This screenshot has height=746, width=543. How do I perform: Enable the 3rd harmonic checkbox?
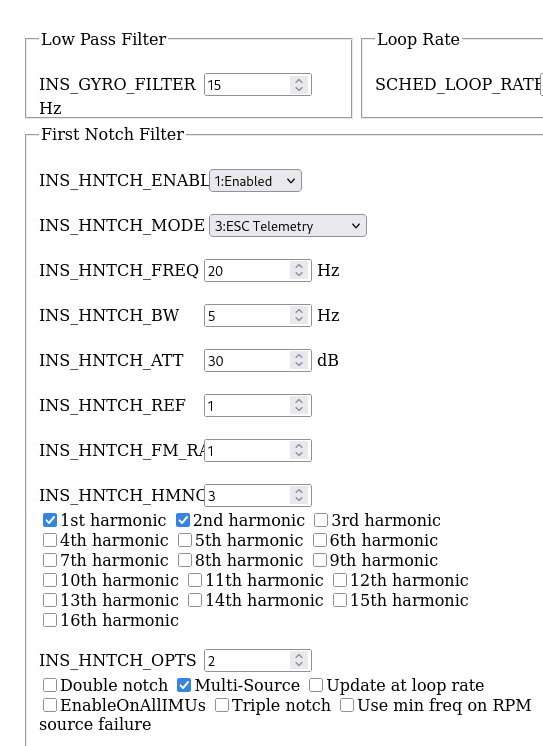tap(321, 520)
